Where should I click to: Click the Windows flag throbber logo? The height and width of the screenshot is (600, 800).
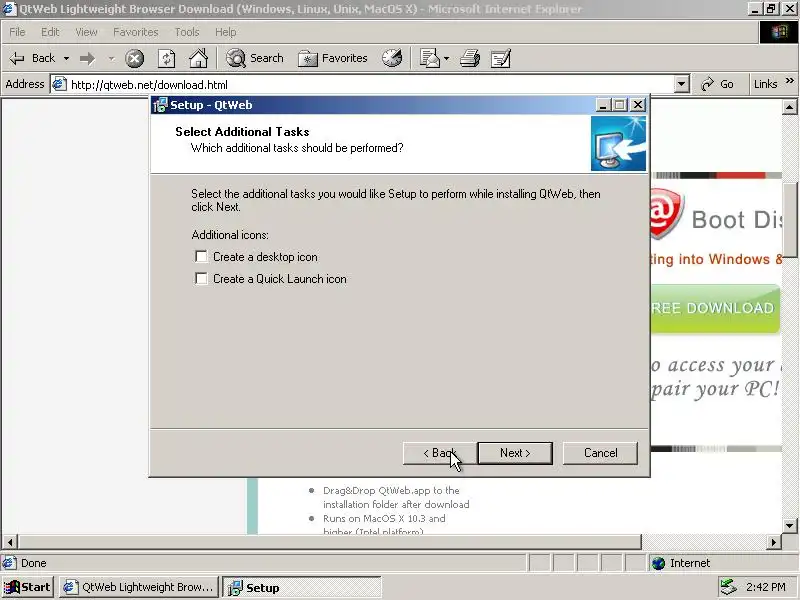pyautogui.click(x=779, y=32)
